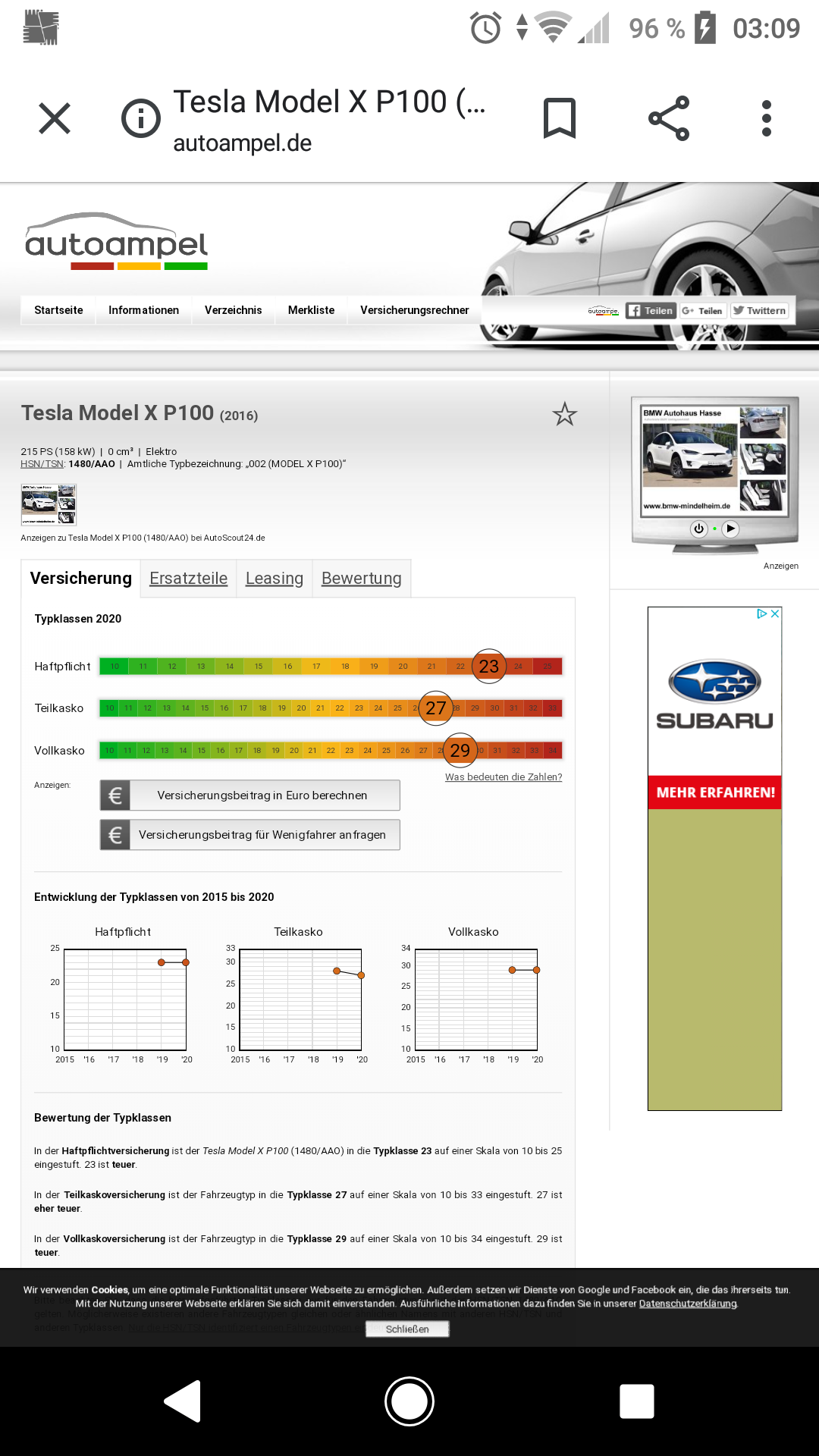Share via Google+ Teilen button
819x1456 pixels.
point(702,311)
